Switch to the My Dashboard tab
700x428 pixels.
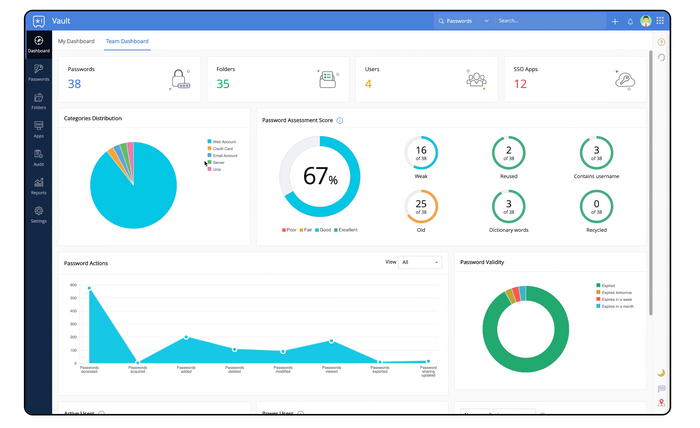(x=76, y=41)
